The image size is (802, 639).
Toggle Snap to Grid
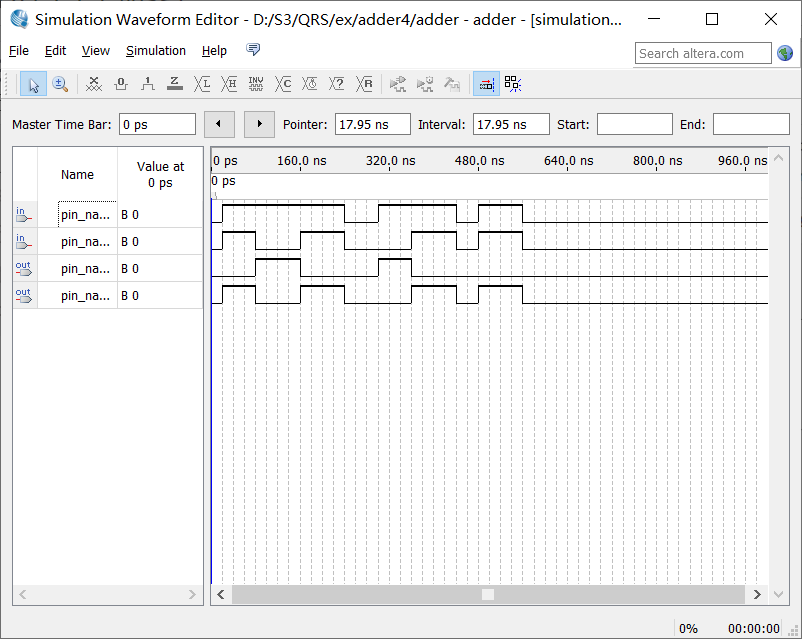513,84
